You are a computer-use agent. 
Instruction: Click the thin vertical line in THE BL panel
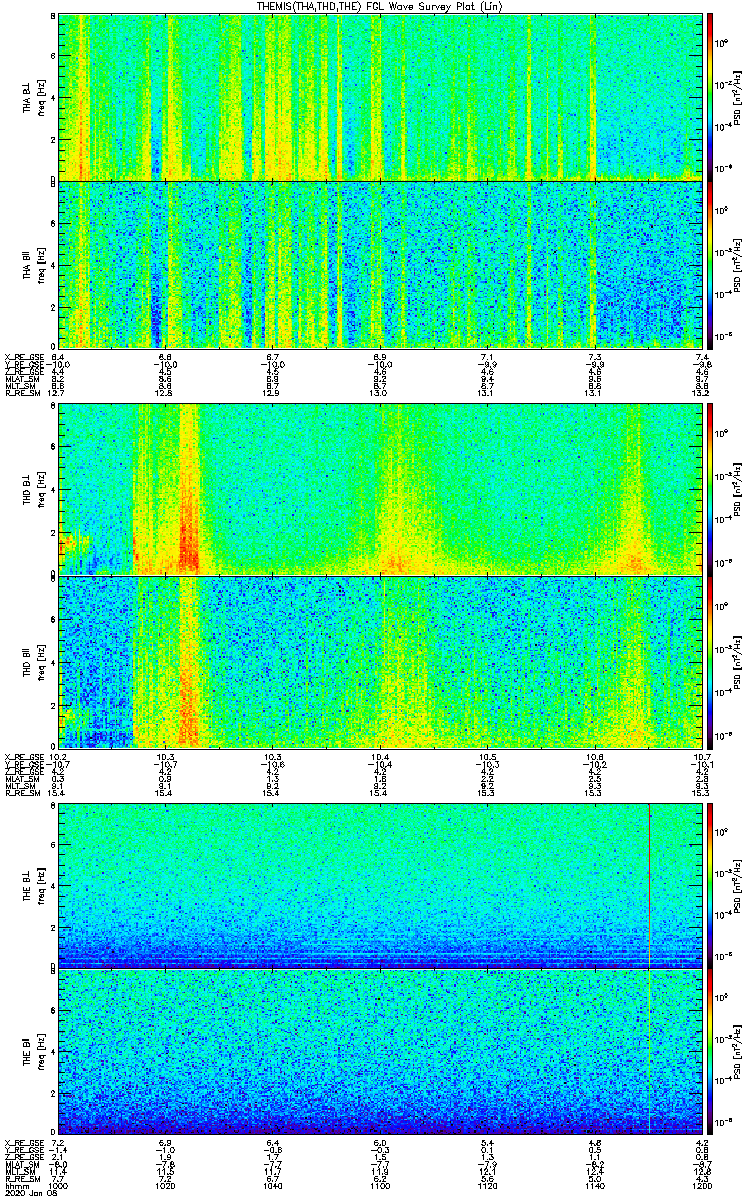[650, 880]
